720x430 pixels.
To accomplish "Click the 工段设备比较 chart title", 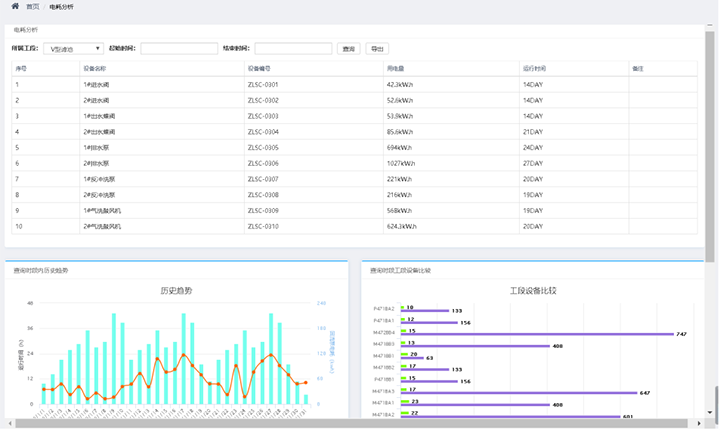I will coord(532,291).
